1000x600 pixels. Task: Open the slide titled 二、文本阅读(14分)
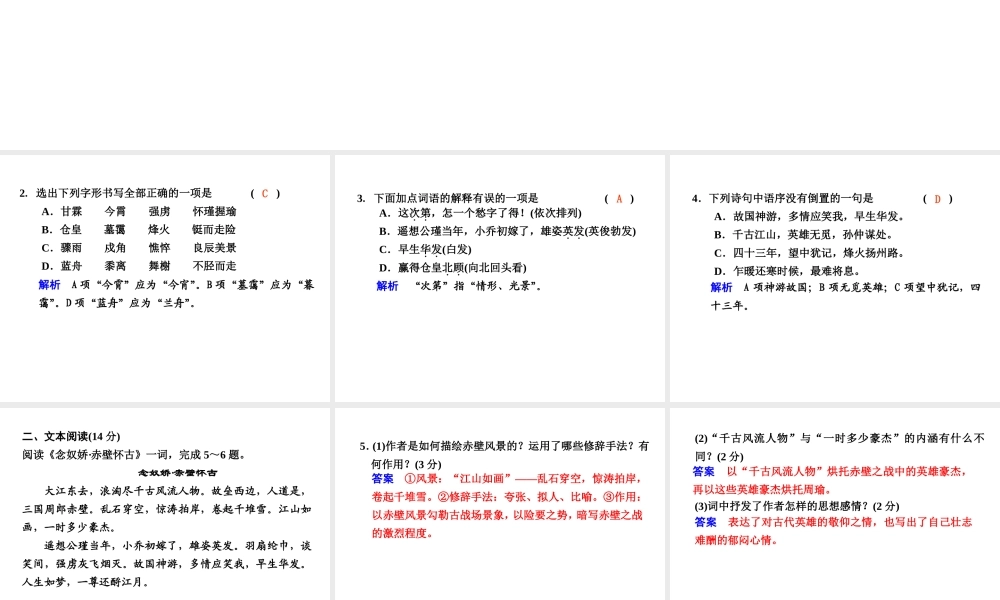pyautogui.click(x=165, y=504)
